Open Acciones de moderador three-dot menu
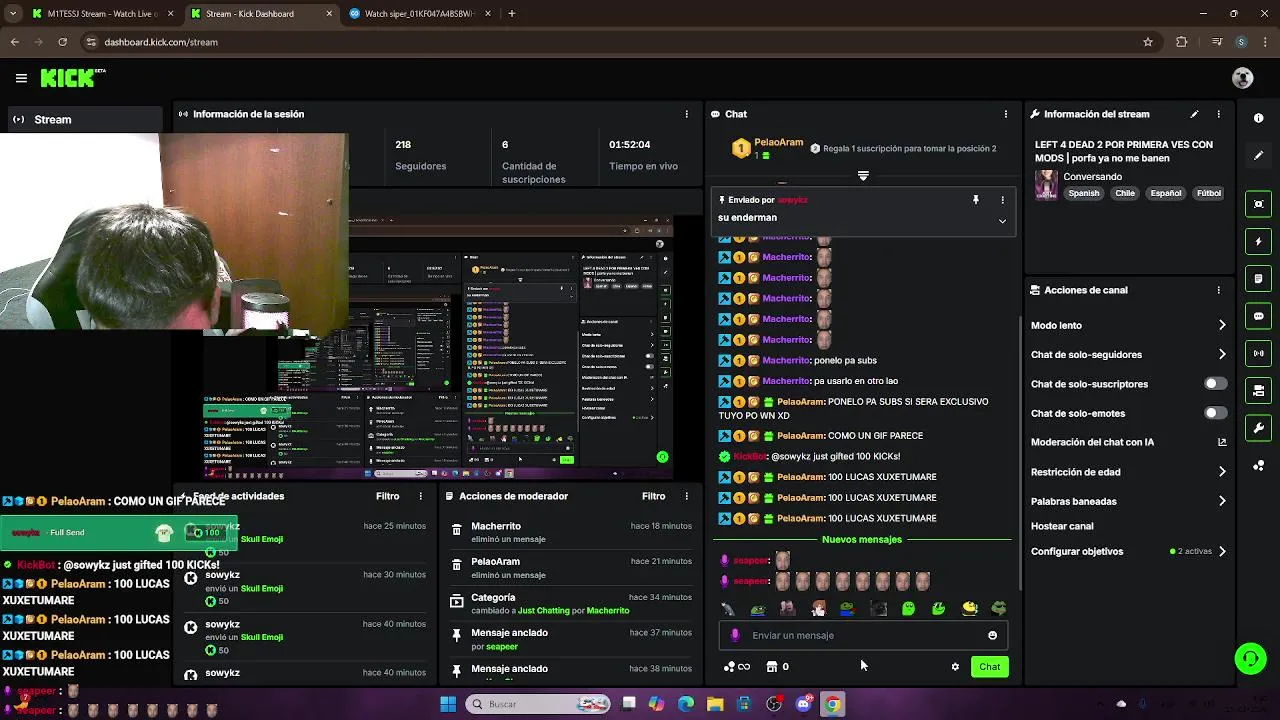 click(x=686, y=496)
